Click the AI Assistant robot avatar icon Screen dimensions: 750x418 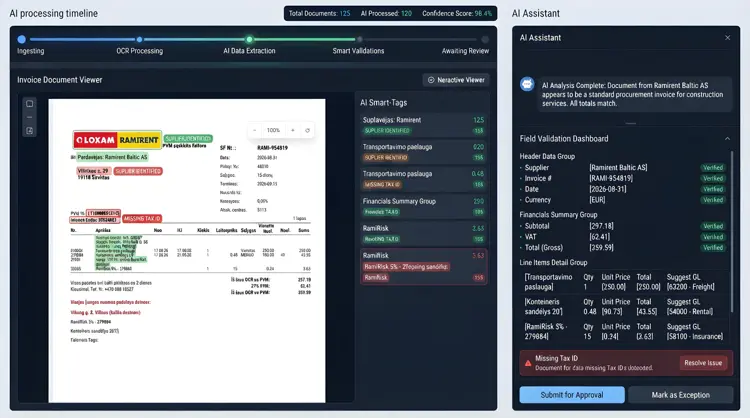click(527, 84)
